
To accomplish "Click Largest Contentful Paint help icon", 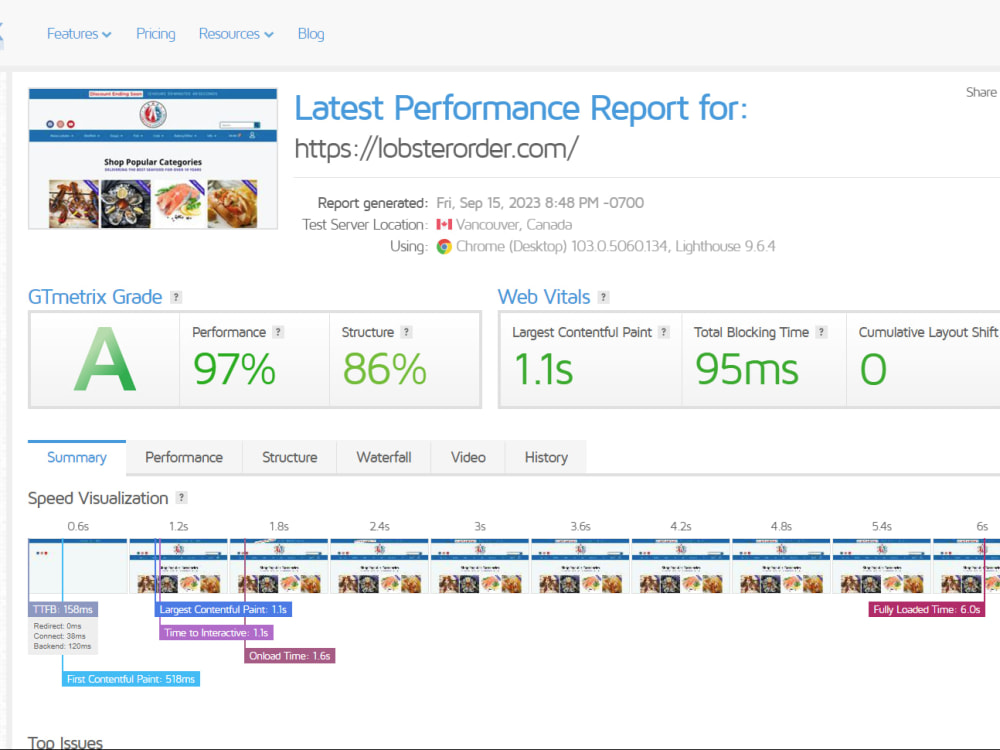I will click(663, 332).
